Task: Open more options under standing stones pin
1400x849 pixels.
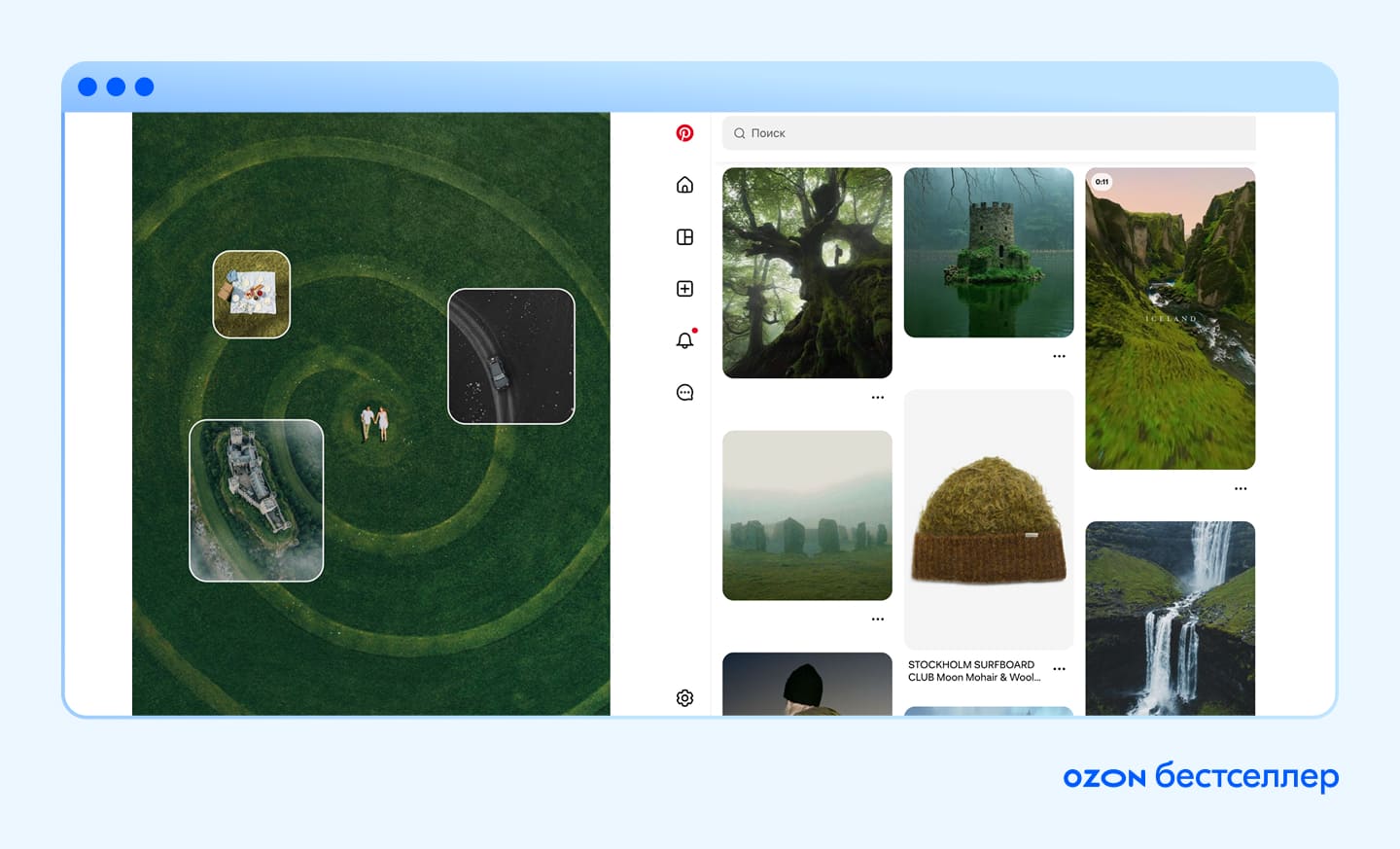Action: tap(878, 619)
